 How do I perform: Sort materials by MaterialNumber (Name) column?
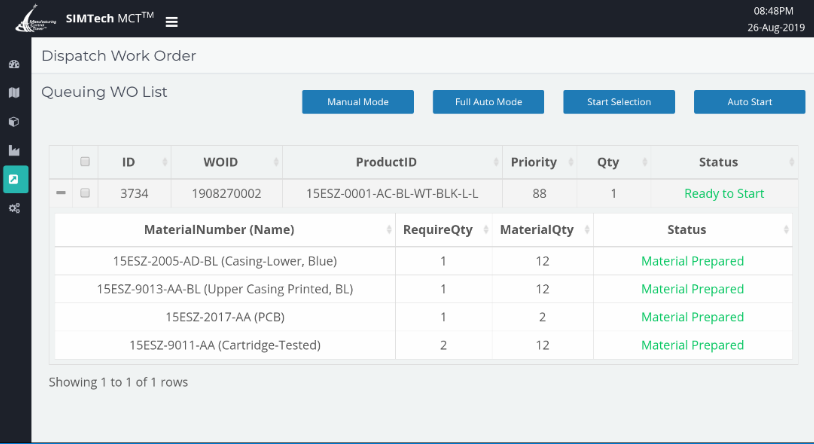pyautogui.click(x=225, y=230)
